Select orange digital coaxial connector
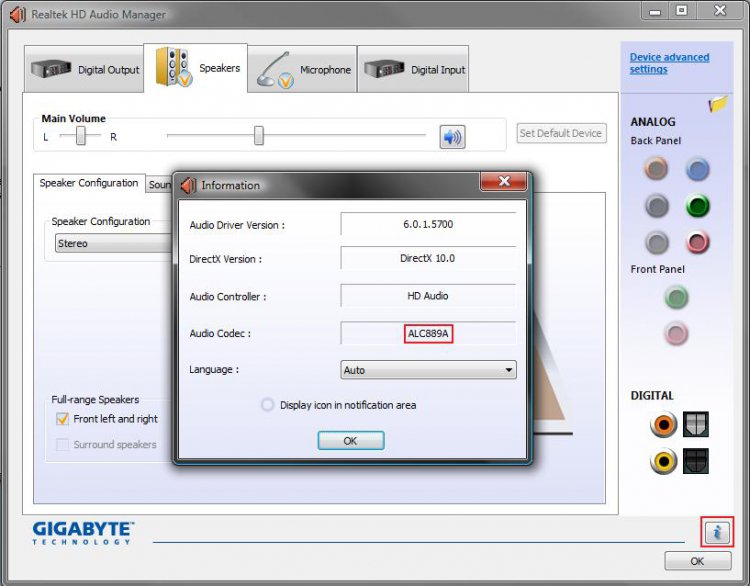The width and height of the screenshot is (750, 586). 663,424
